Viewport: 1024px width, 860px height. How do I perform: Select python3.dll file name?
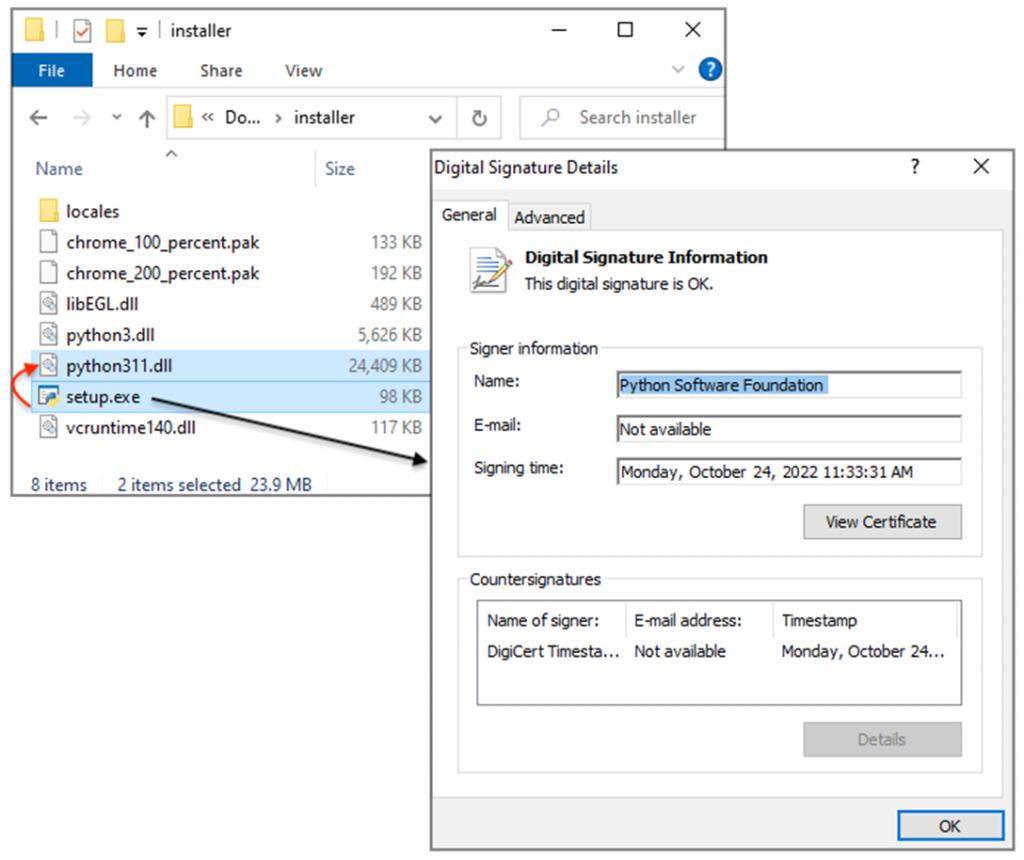[110, 335]
